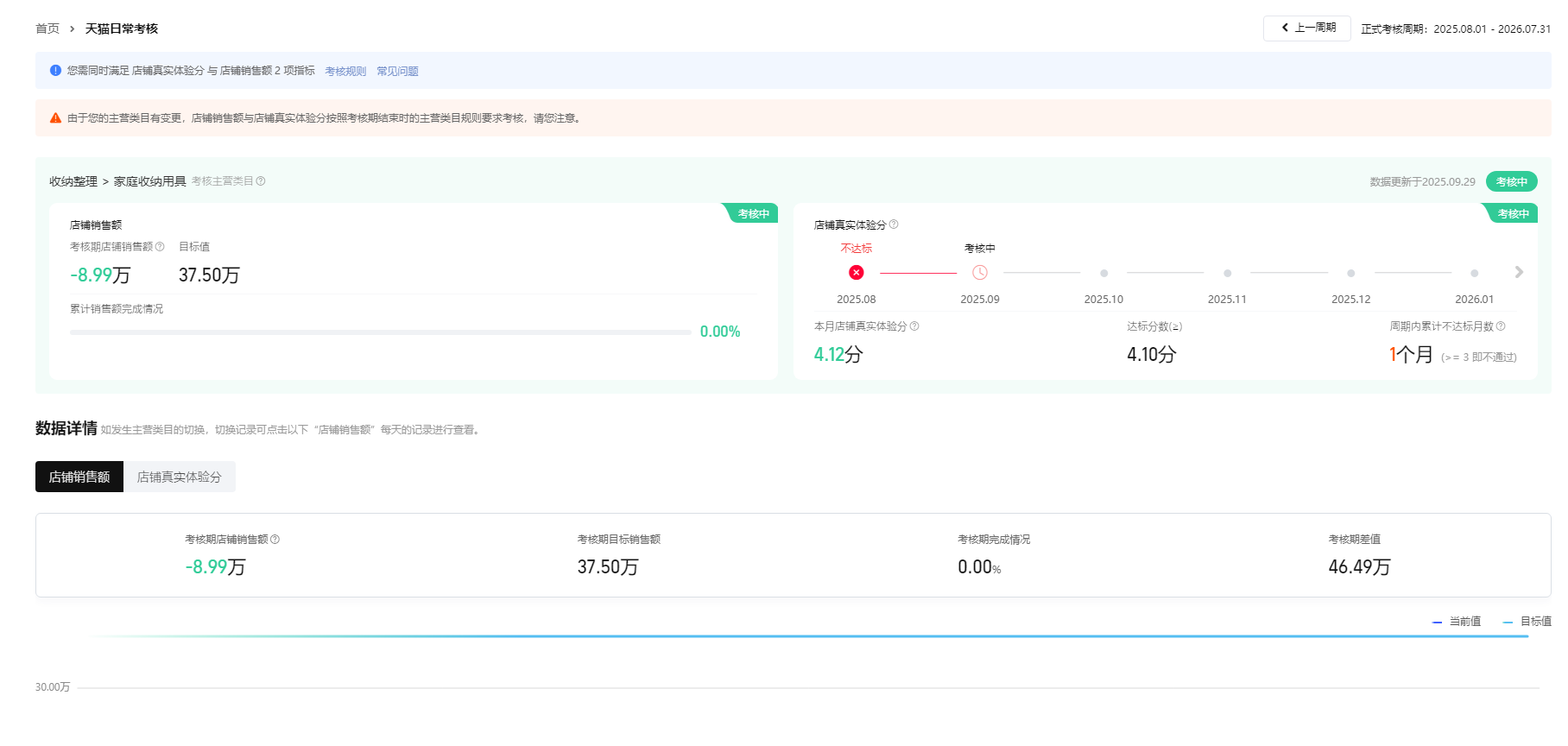The height and width of the screenshot is (746, 1568).
Task: Open the 考核规则 link
Action: [x=345, y=72]
